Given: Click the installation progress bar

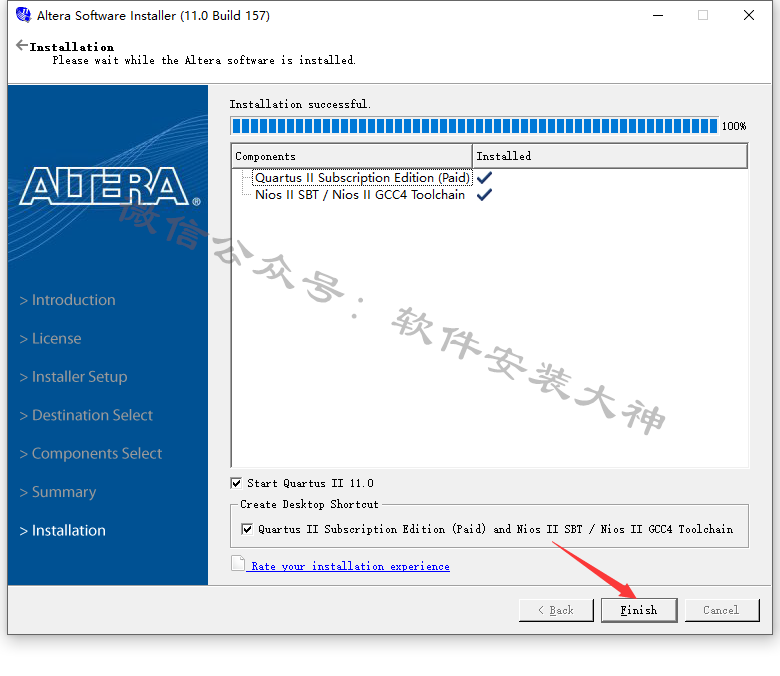Looking at the screenshot, I should coord(475,126).
